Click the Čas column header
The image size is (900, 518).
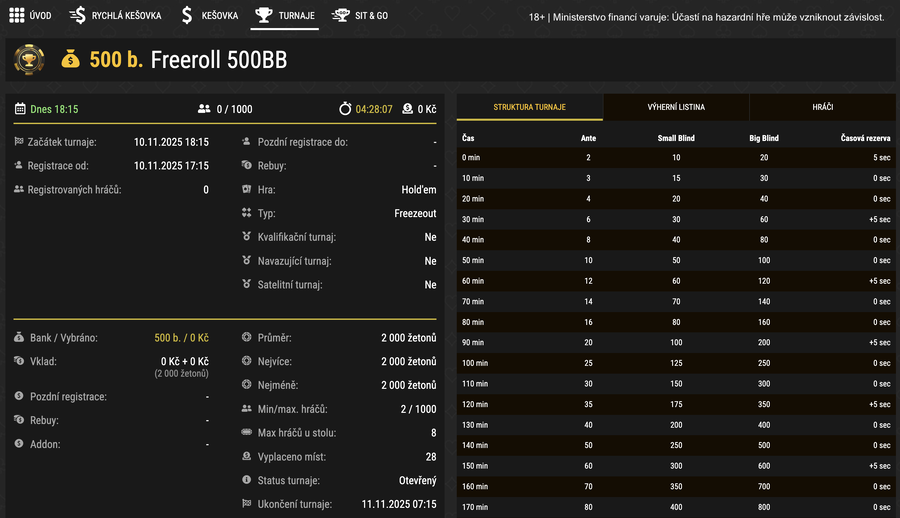click(x=468, y=138)
